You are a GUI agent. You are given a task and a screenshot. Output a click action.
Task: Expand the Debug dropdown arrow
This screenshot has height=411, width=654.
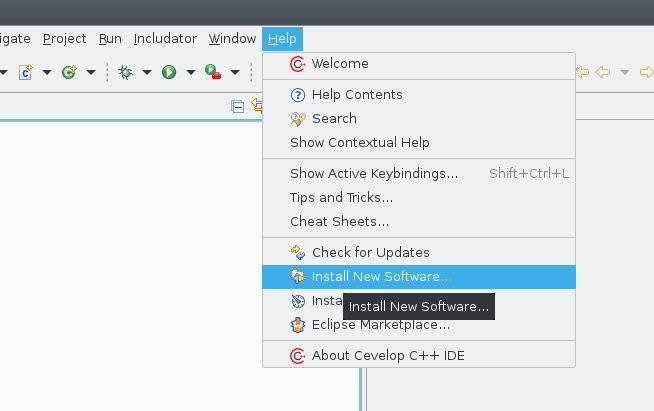click(x=147, y=73)
